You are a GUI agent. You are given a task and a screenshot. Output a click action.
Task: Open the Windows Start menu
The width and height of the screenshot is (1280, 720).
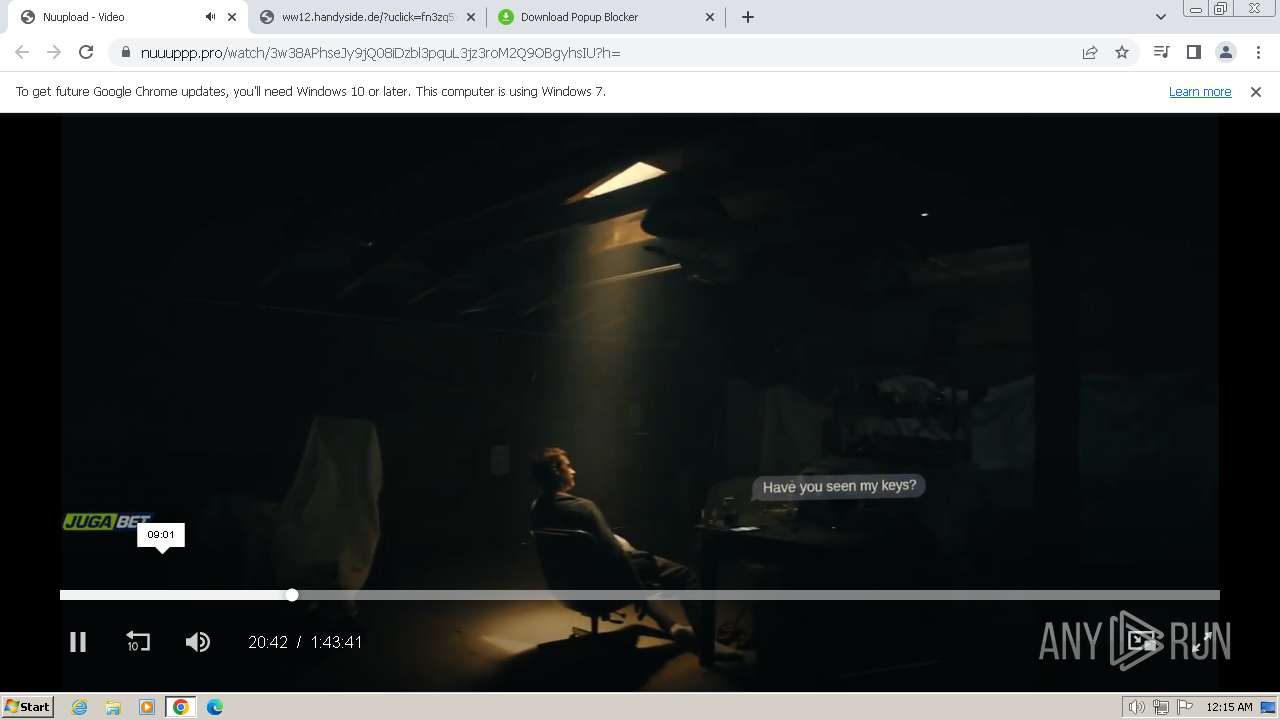(28, 707)
